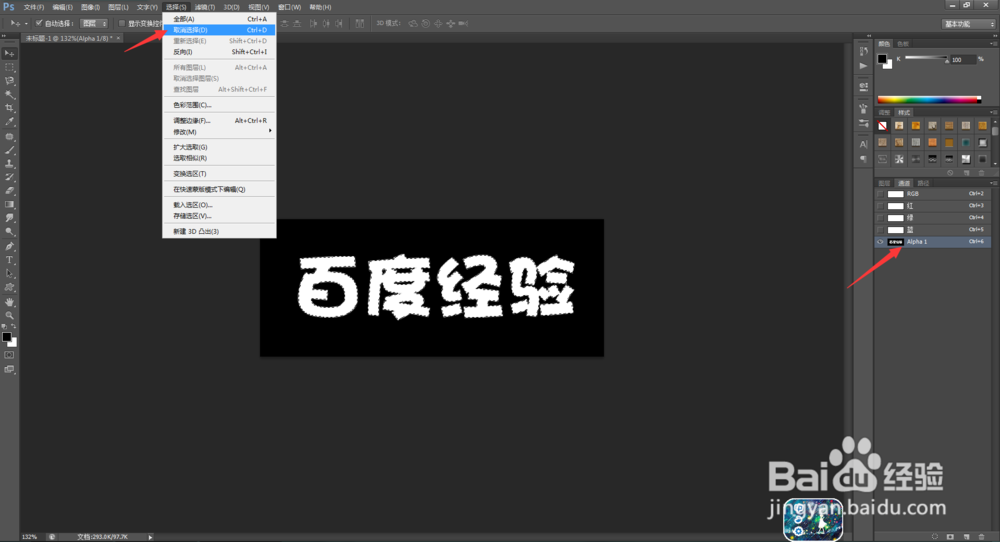Viewport: 1000px width, 542px height.
Task: Click foreground color swatch in Color panel
Action: 882,59
